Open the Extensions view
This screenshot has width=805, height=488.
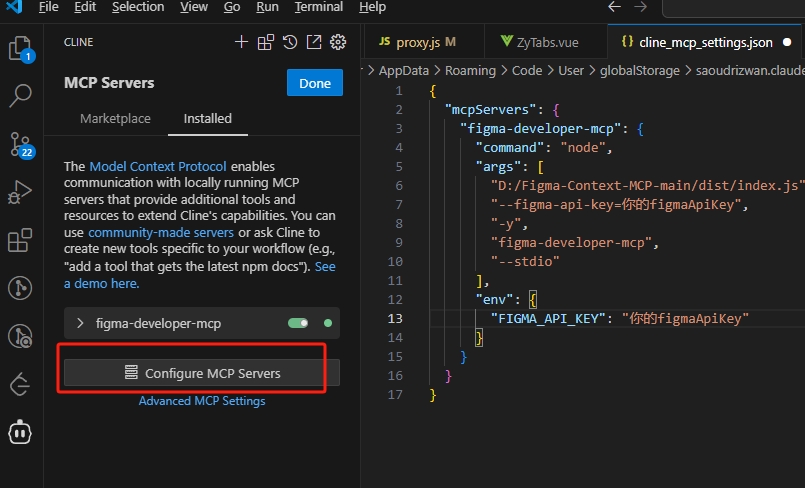coord(21,240)
